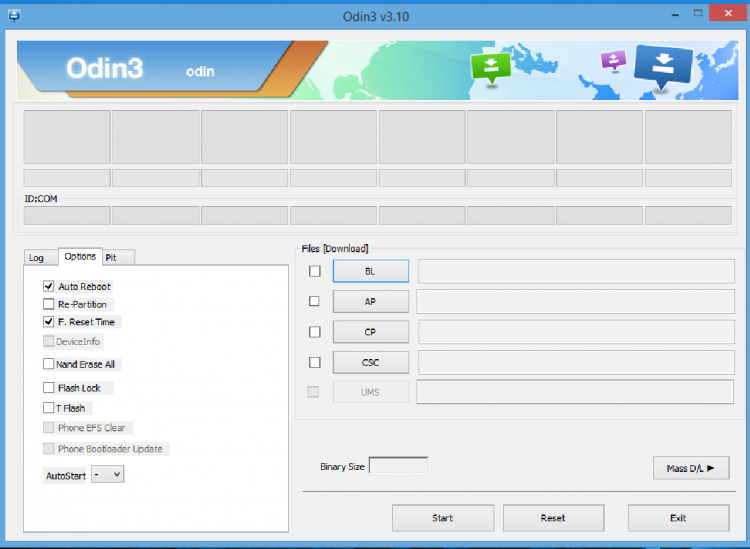Minimize the Odin3 window
Image resolution: width=750 pixels, height=549 pixels.
click(x=675, y=15)
